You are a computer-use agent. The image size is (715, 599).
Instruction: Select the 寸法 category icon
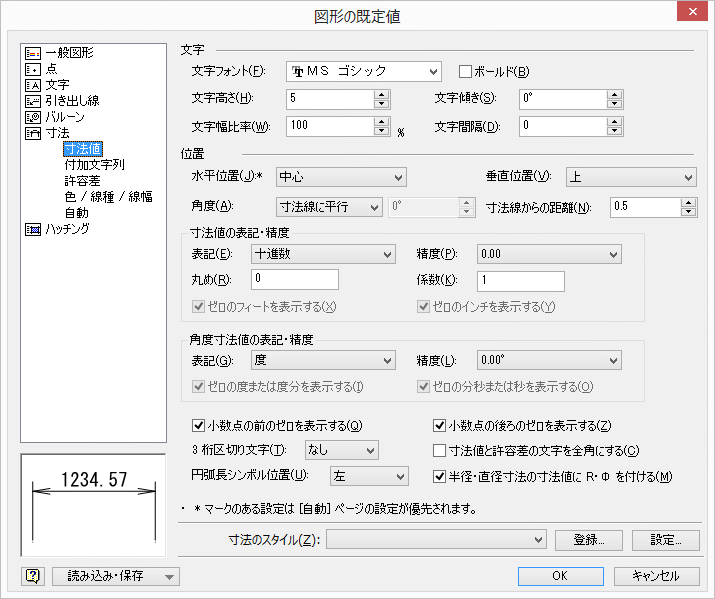click(33, 133)
